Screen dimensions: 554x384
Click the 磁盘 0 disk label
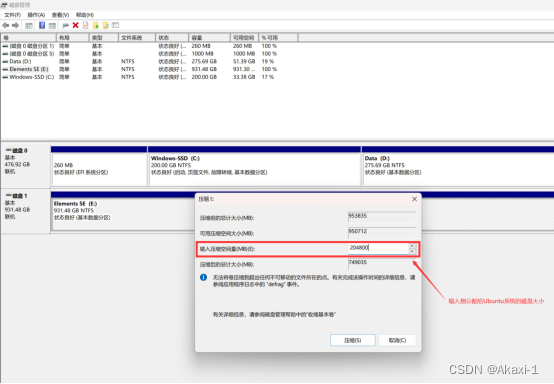coord(19,151)
